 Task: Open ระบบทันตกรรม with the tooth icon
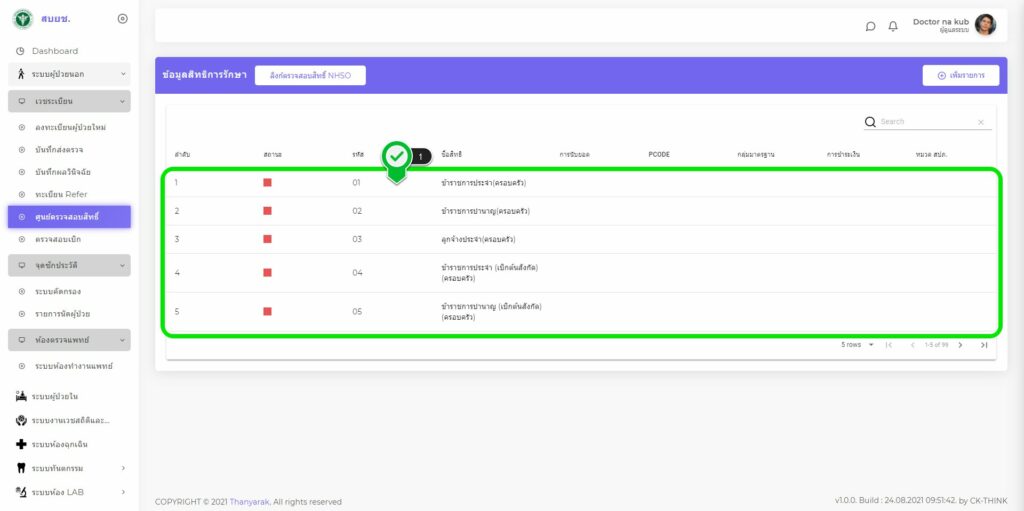[21, 468]
